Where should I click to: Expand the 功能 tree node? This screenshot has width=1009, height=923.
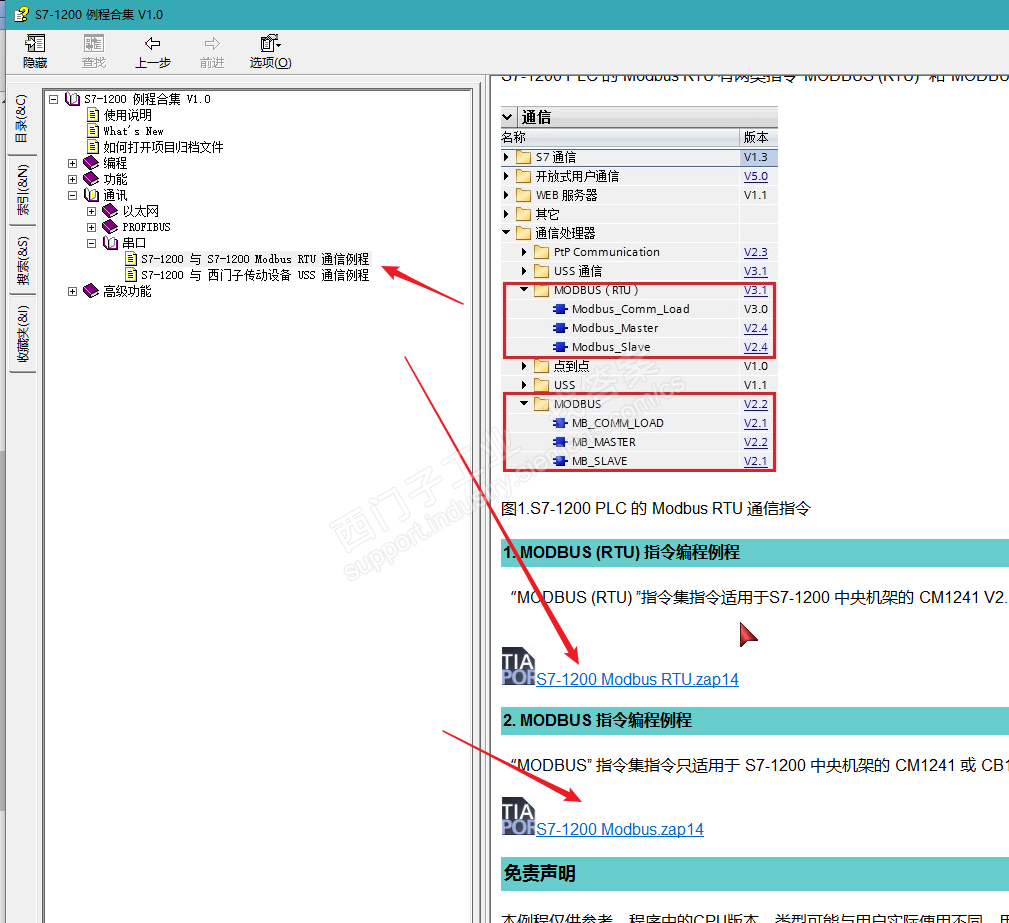(x=73, y=180)
